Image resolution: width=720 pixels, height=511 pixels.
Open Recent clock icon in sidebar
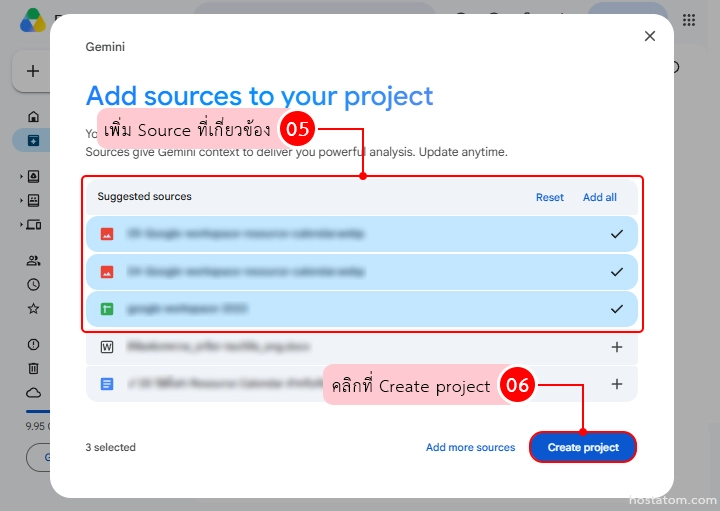click(33, 285)
